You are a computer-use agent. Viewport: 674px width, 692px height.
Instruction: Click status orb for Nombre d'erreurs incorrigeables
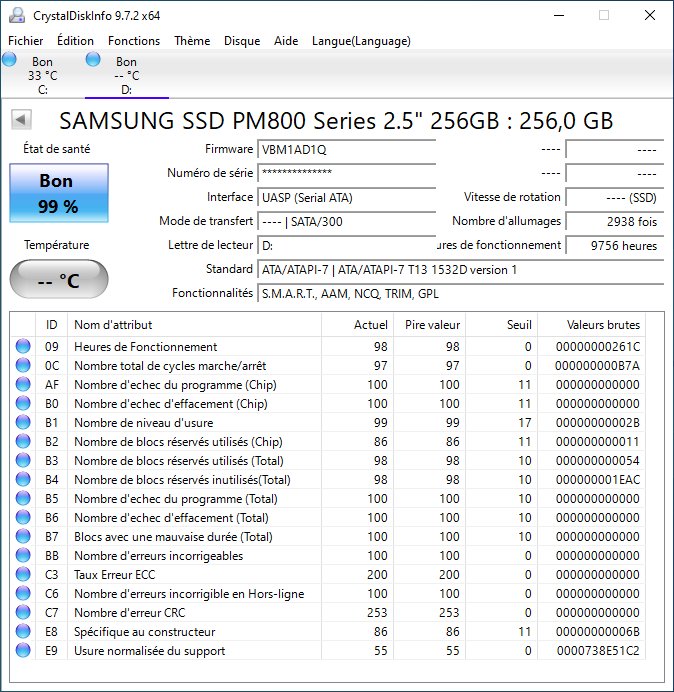coord(23,555)
